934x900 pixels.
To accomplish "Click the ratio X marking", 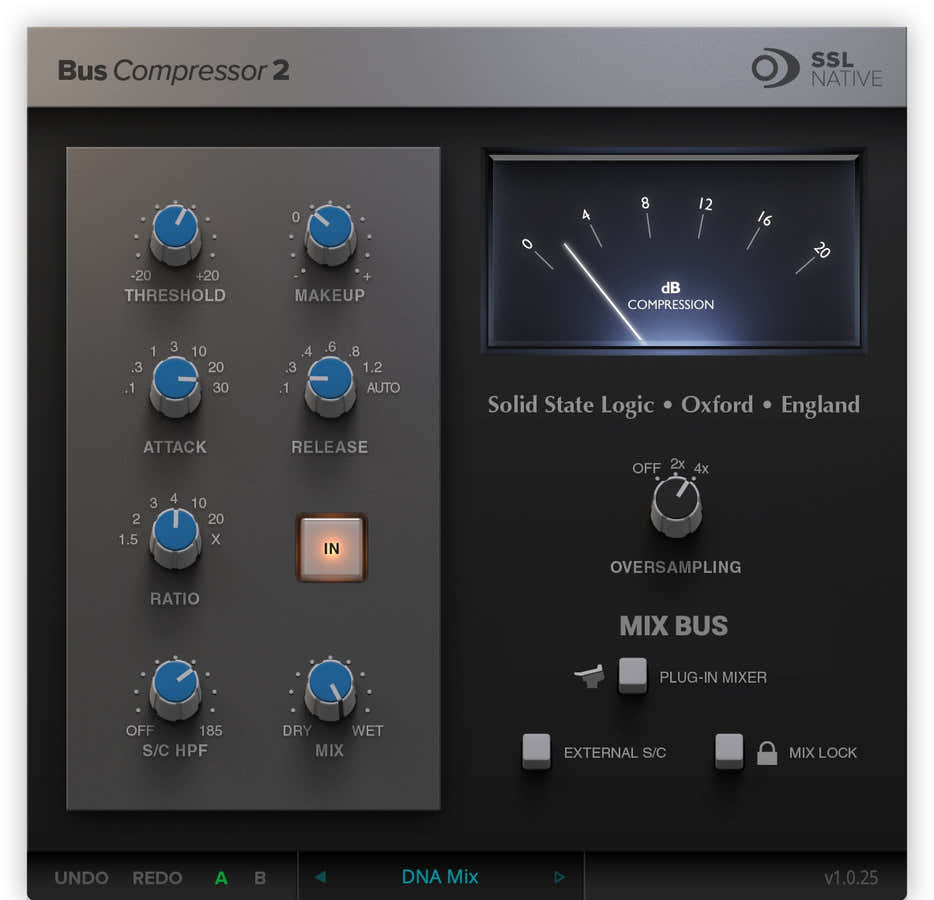I will [216, 540].
